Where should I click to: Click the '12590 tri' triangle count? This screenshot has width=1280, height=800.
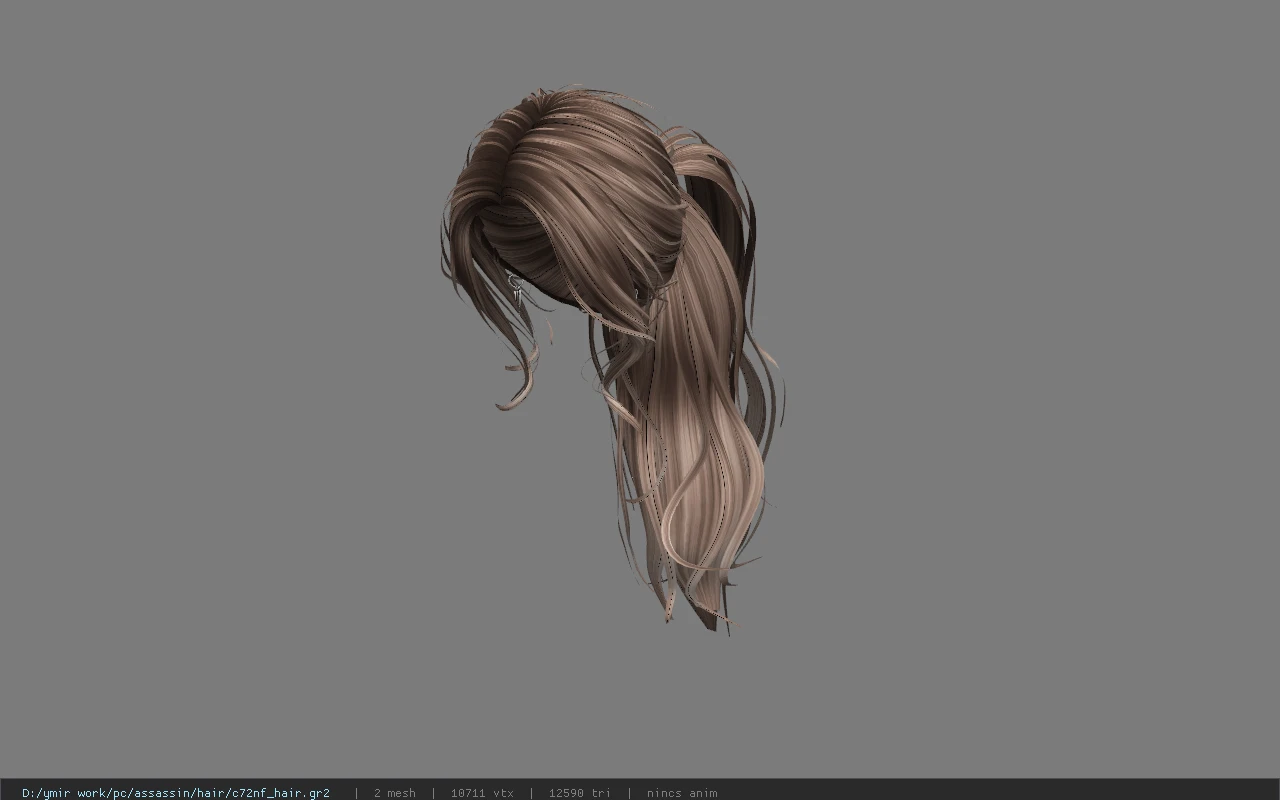tap(579, 793)
